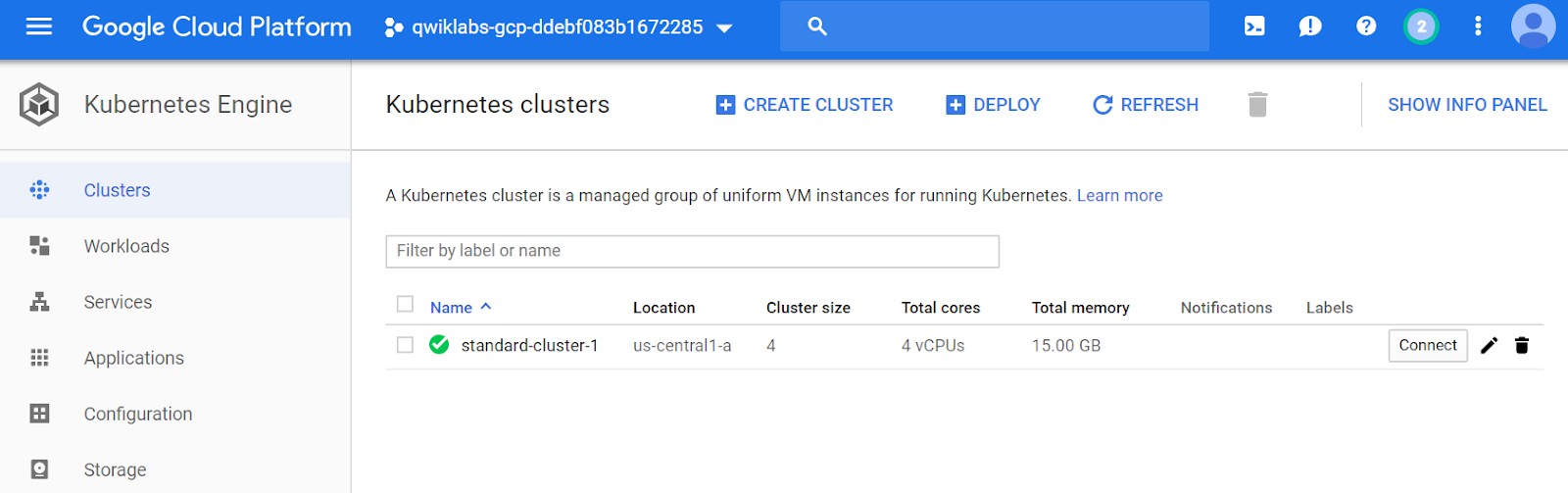The height and width of the screenshot is (493, 1568).
Task: Click Kubernetes Engine sidebar heading
Action: 188,105
